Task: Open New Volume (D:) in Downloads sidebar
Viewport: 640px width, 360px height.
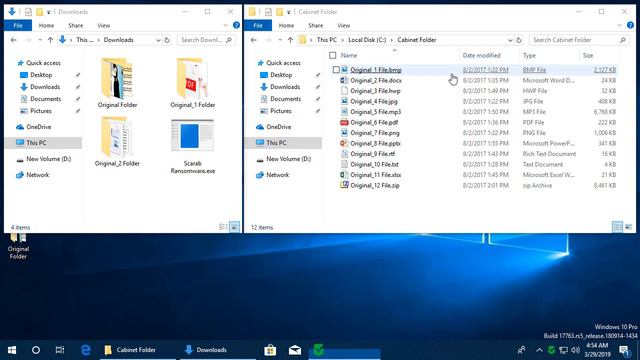Action: click(48, 159)
